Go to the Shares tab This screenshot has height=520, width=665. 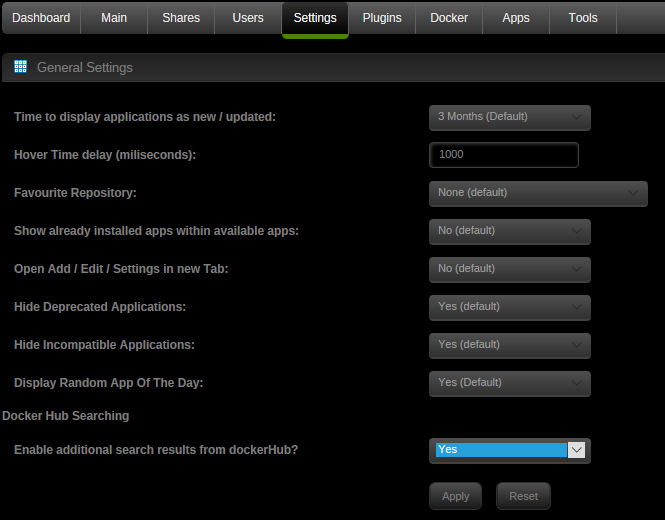pyautogui.click(x=181, y=18)
